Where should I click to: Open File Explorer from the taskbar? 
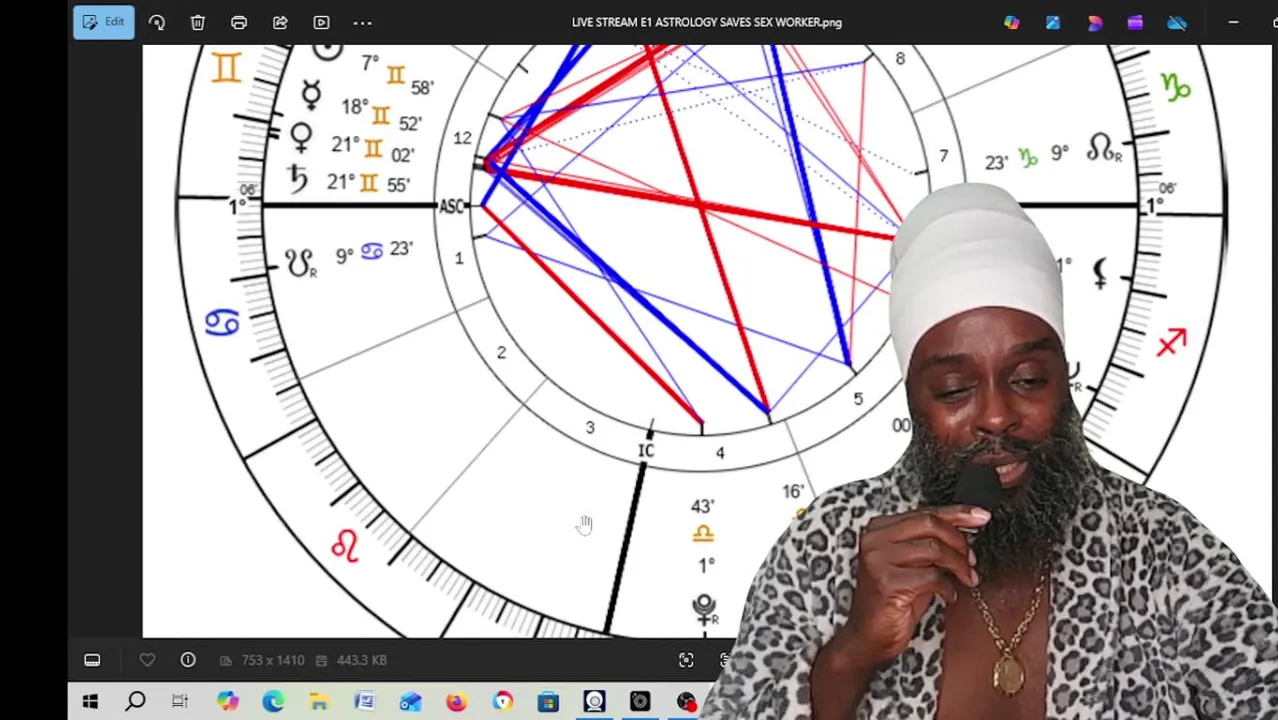319,702
